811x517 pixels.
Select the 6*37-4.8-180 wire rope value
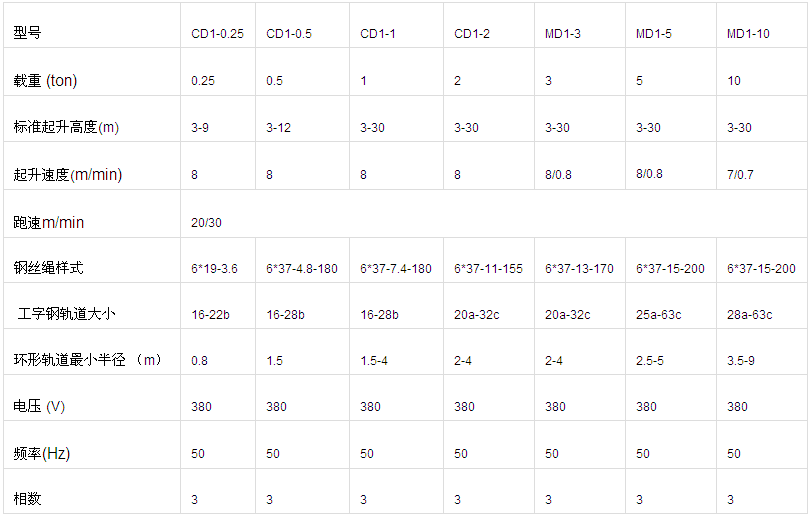click(302, 269)
